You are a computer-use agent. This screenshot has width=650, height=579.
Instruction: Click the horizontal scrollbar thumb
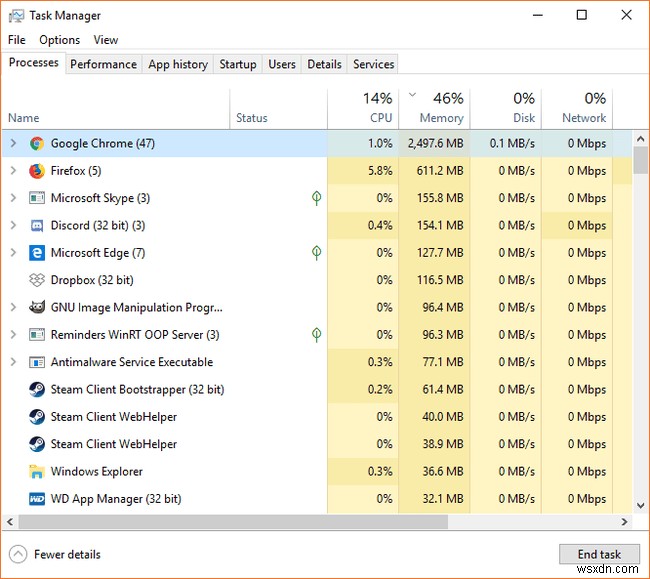[233, 522]
